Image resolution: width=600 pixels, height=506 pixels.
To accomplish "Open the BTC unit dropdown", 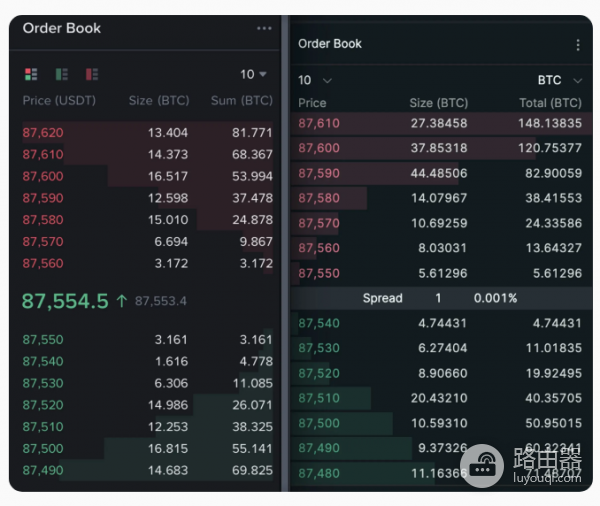I will point(560,80).
